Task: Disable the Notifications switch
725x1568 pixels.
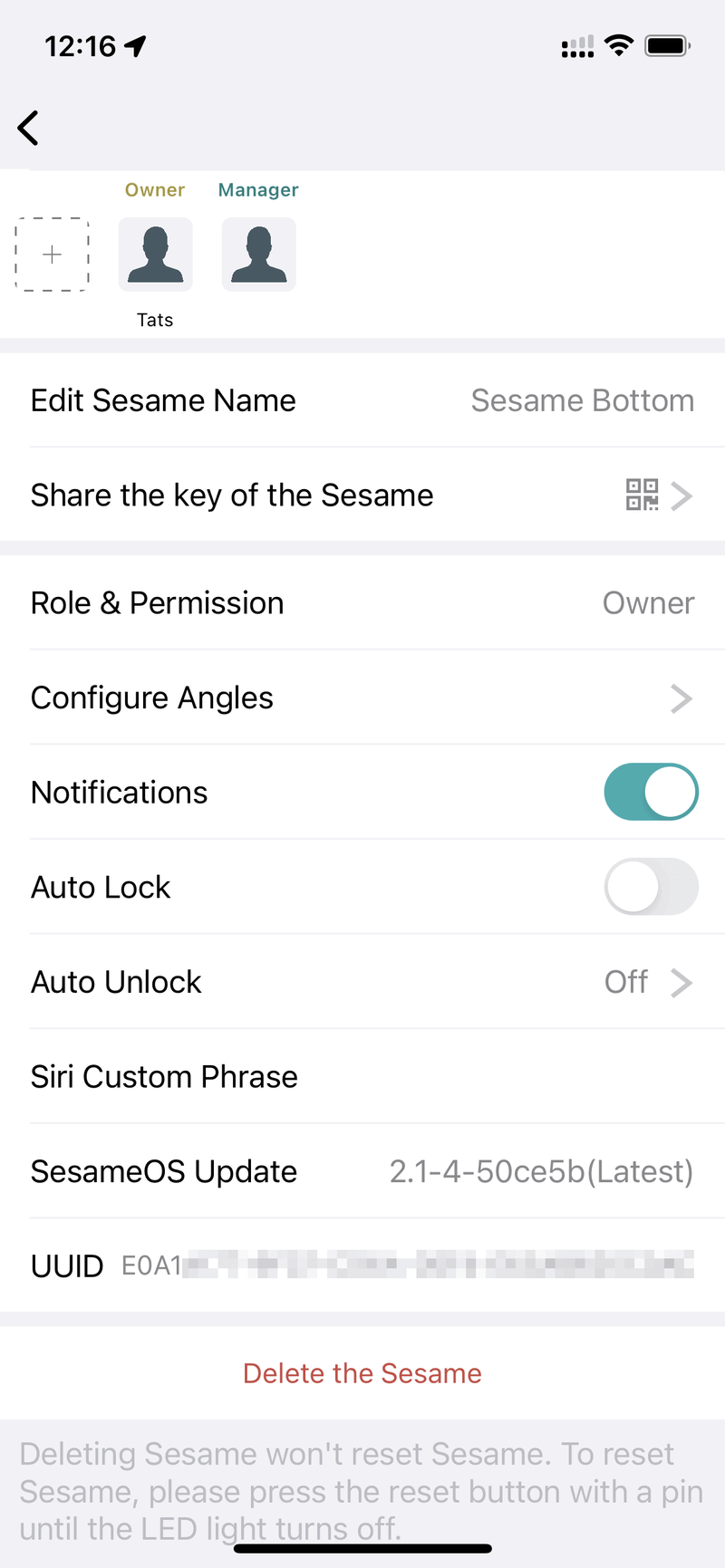Action: [651, 792]
